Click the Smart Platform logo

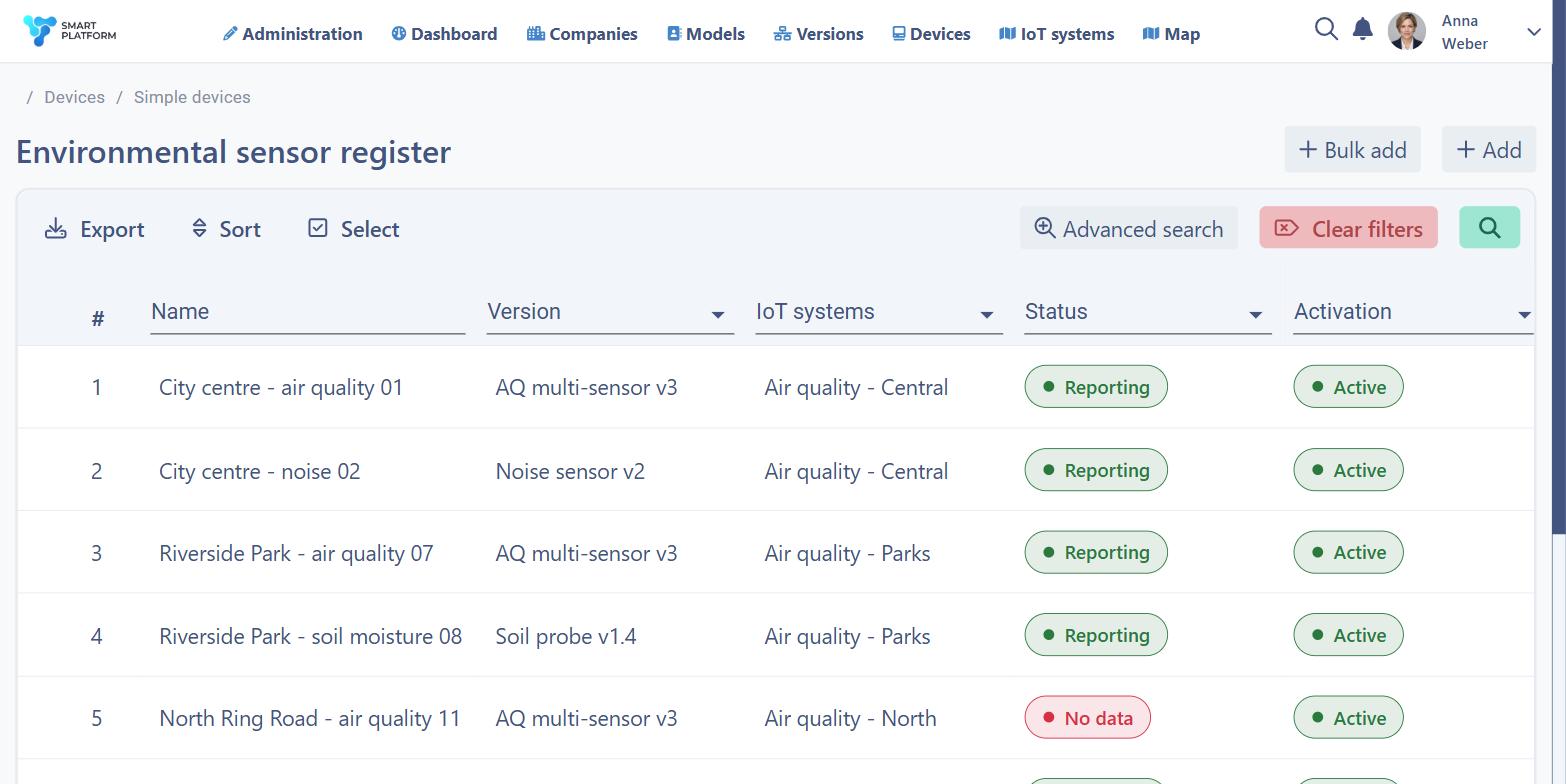[69, 31]
